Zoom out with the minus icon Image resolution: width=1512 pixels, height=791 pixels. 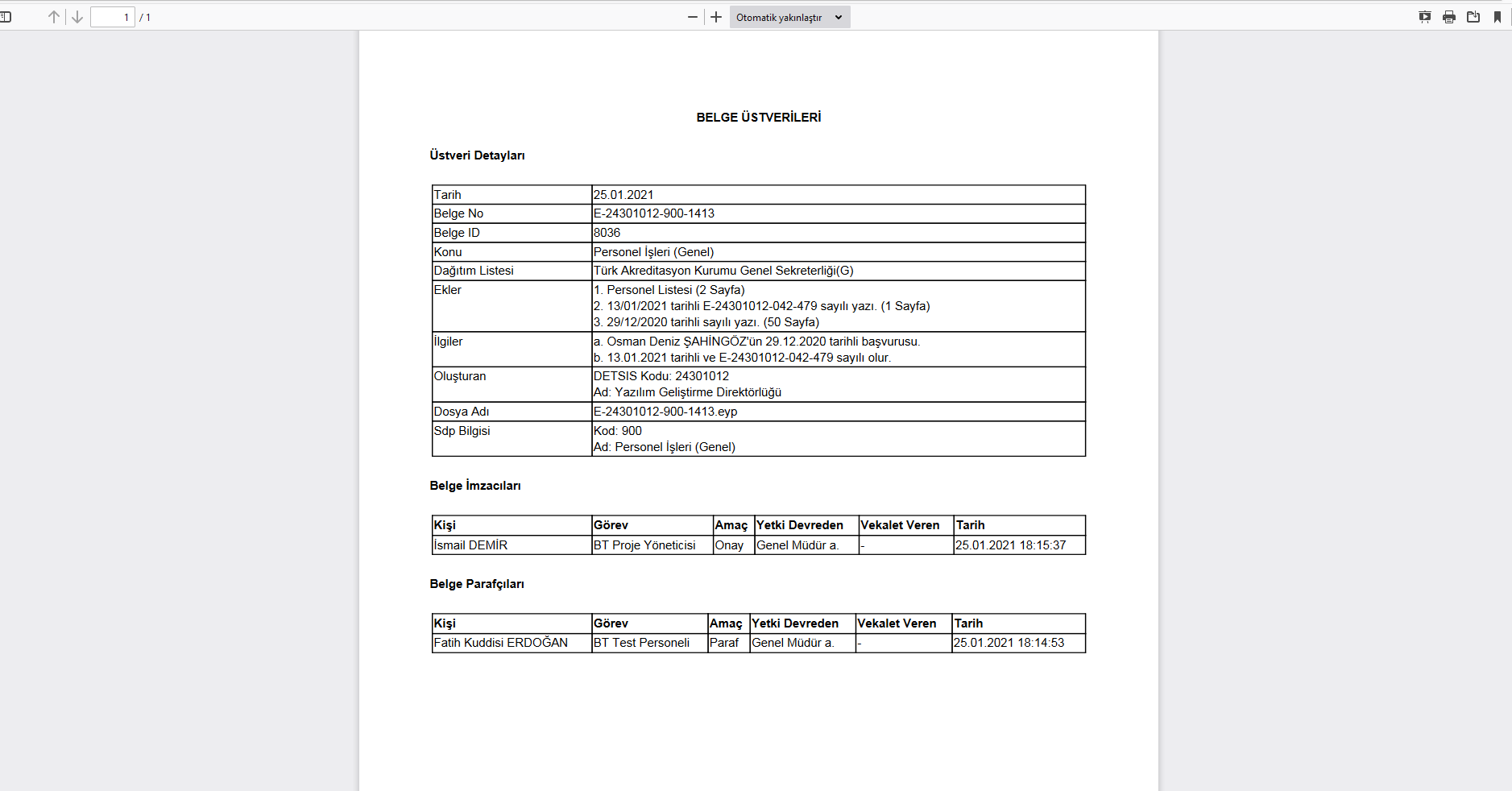click(x=692, y=17)
